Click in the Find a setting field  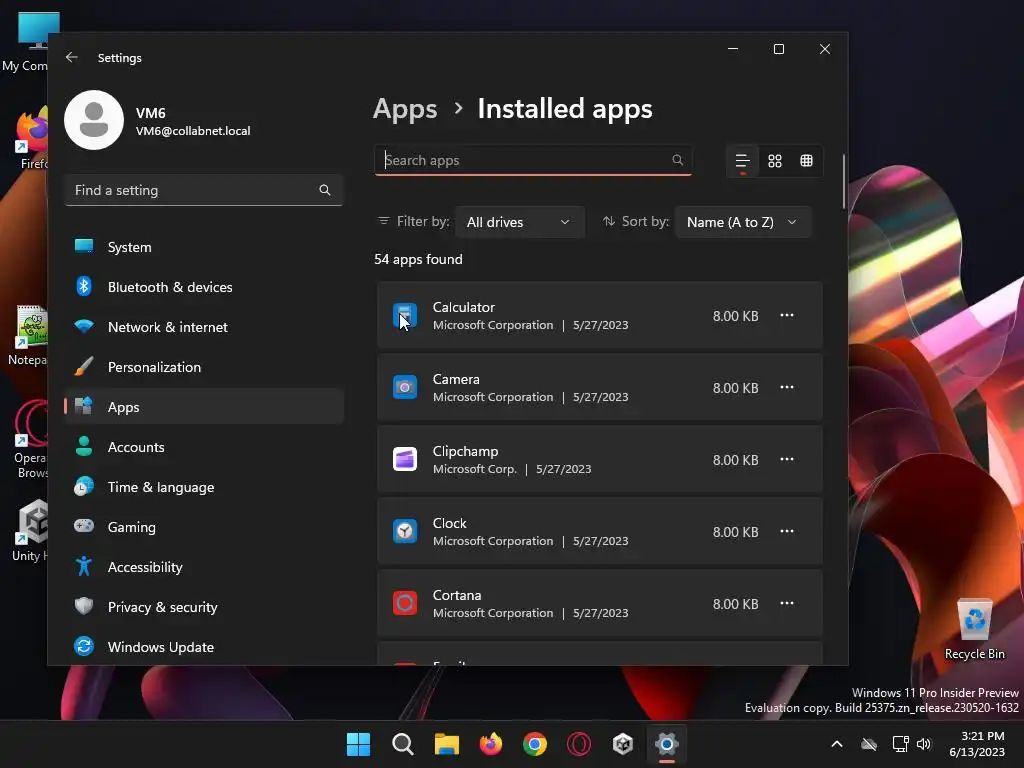(204, 190)
